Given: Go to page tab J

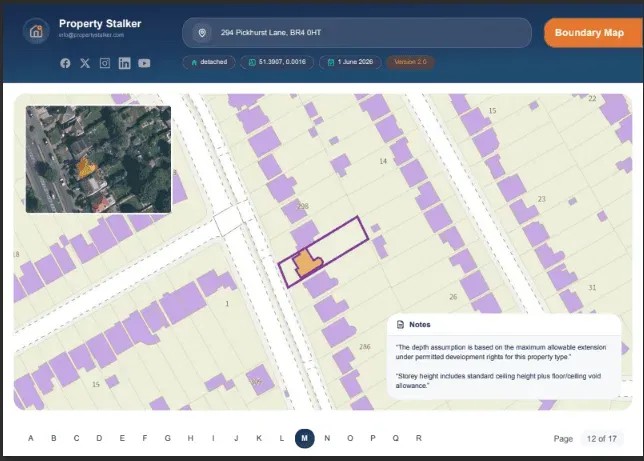Looking at the screenshot, I should [x=236, y=438].
